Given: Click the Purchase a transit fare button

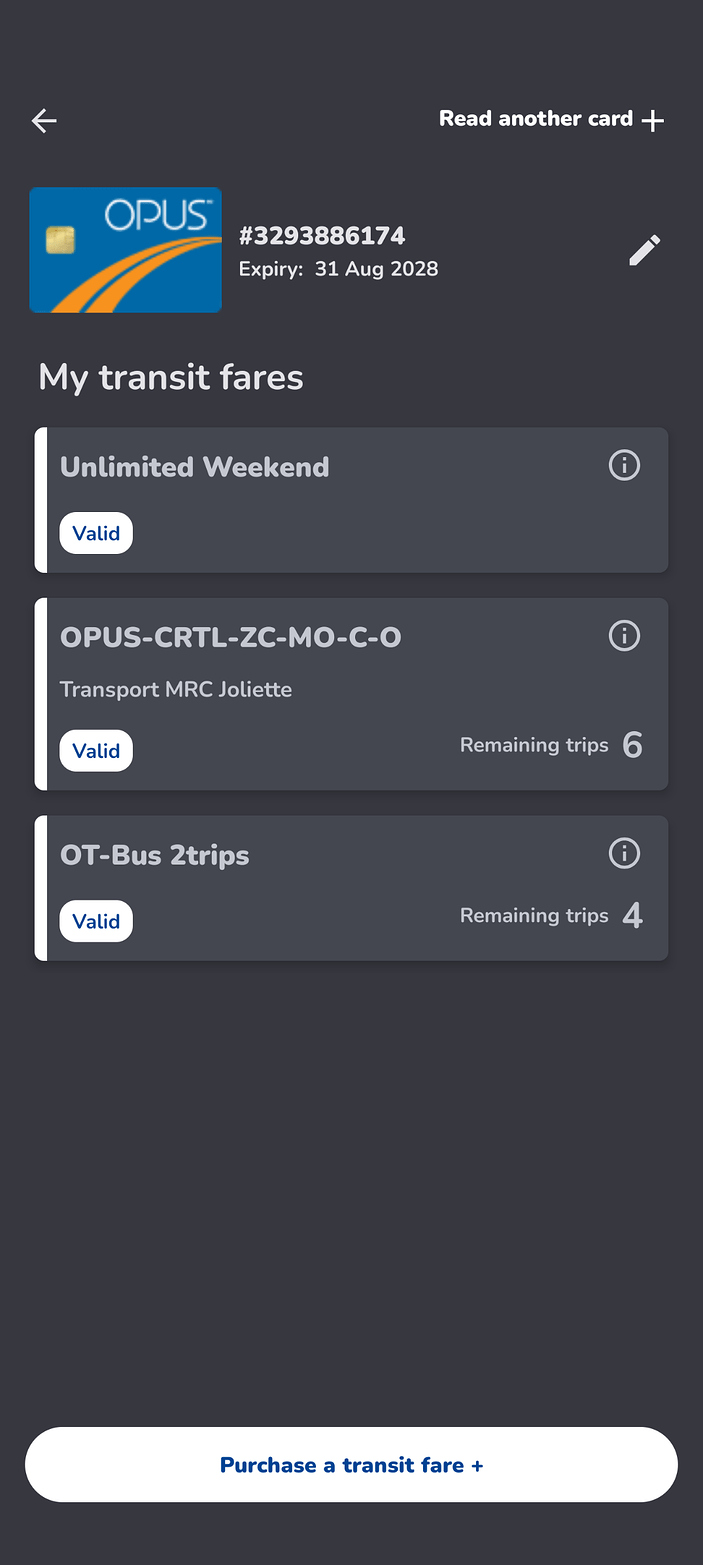Looking at the screenshot, I should tap(351, 1465).
